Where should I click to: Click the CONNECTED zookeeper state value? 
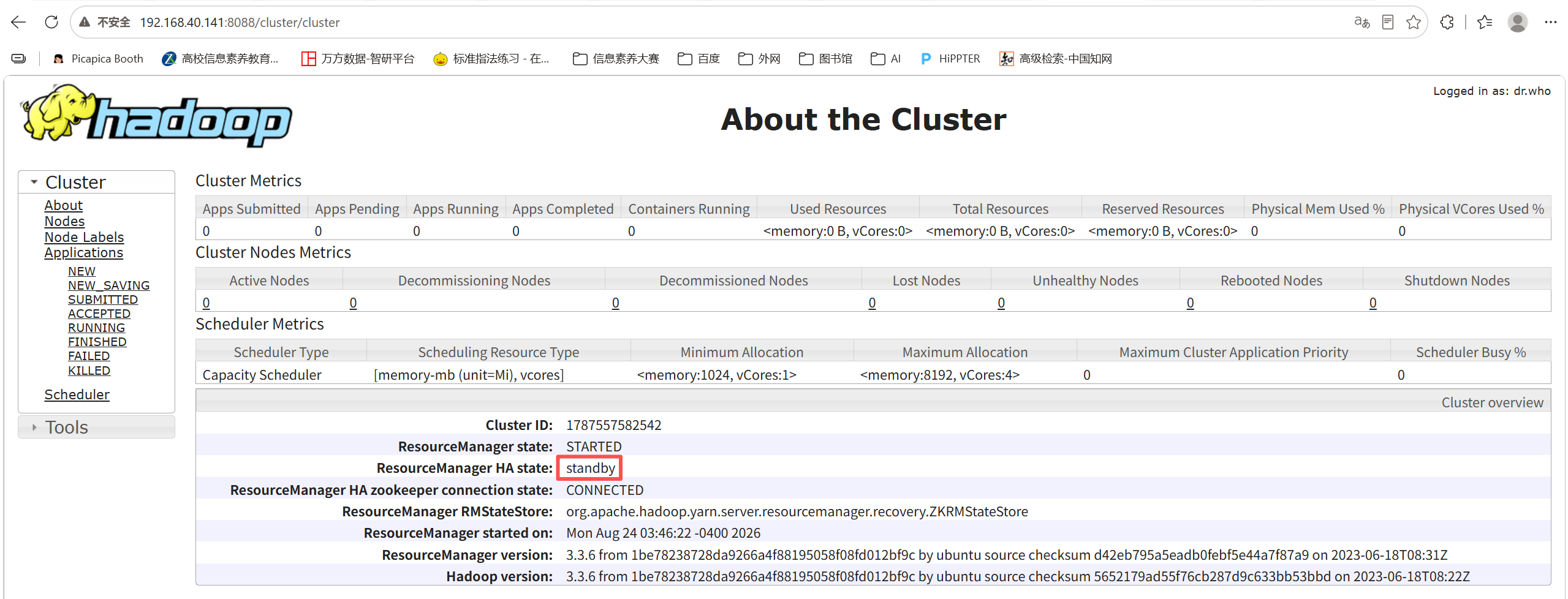(605, 490)
